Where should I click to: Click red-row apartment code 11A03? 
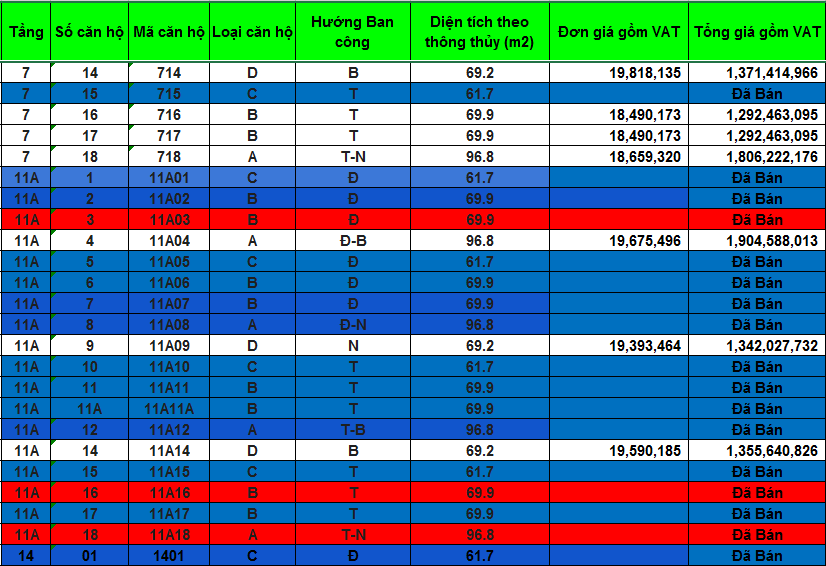[x=169, y=219]
